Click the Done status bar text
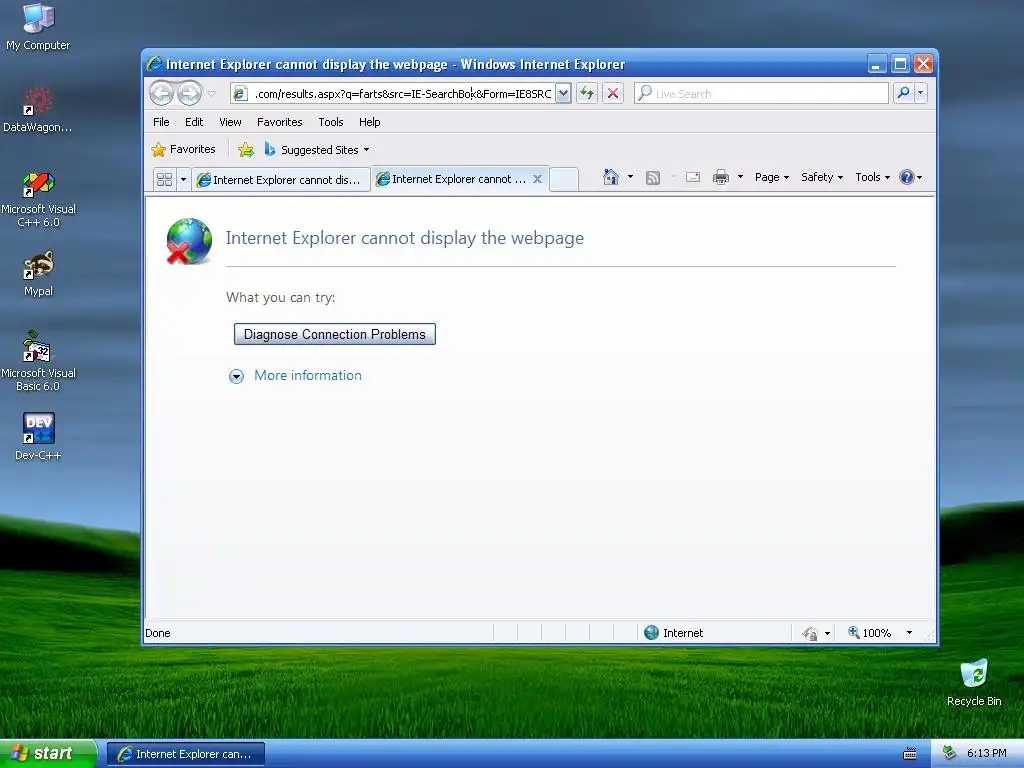Screen dimensions: 1024x768 [157, 633]
